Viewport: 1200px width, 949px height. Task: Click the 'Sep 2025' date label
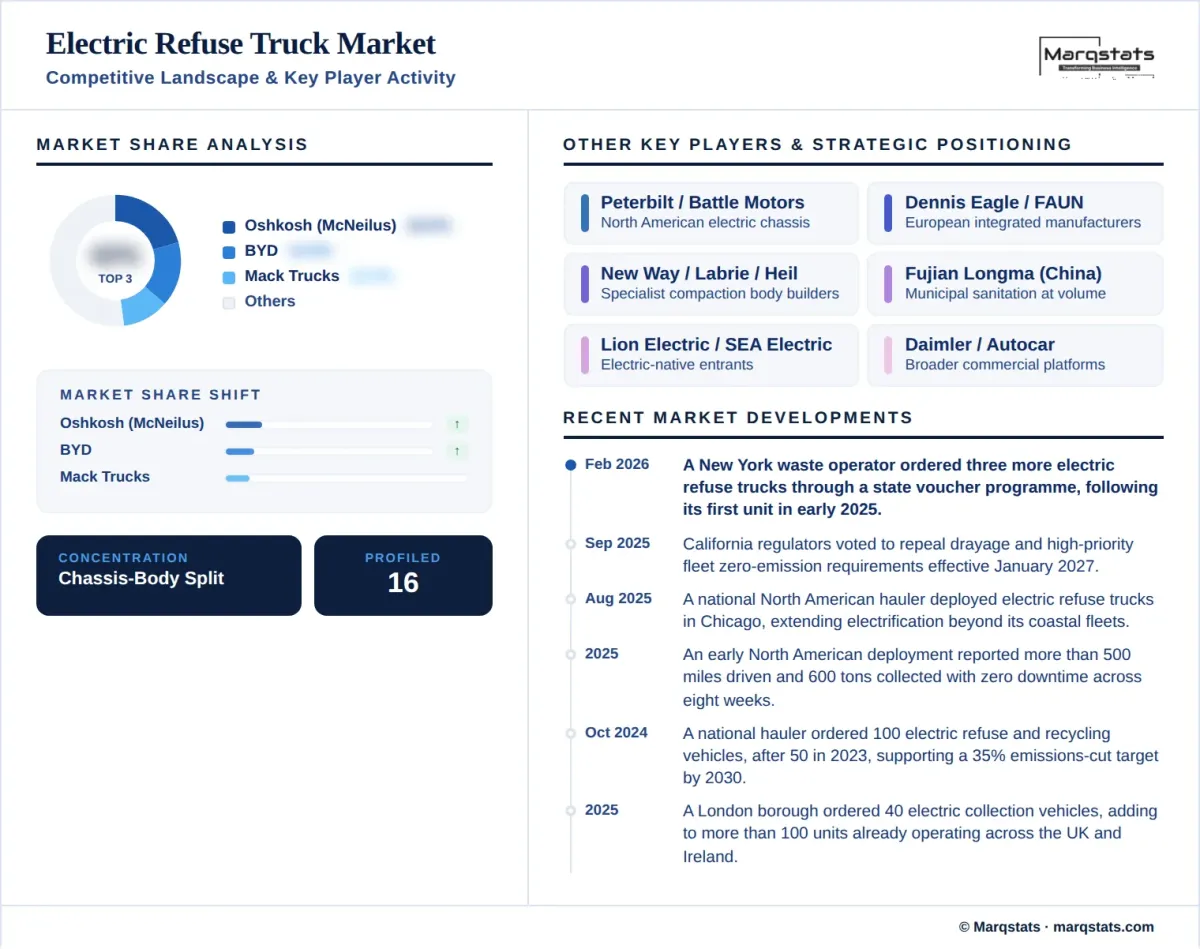(x=617, y=543)
